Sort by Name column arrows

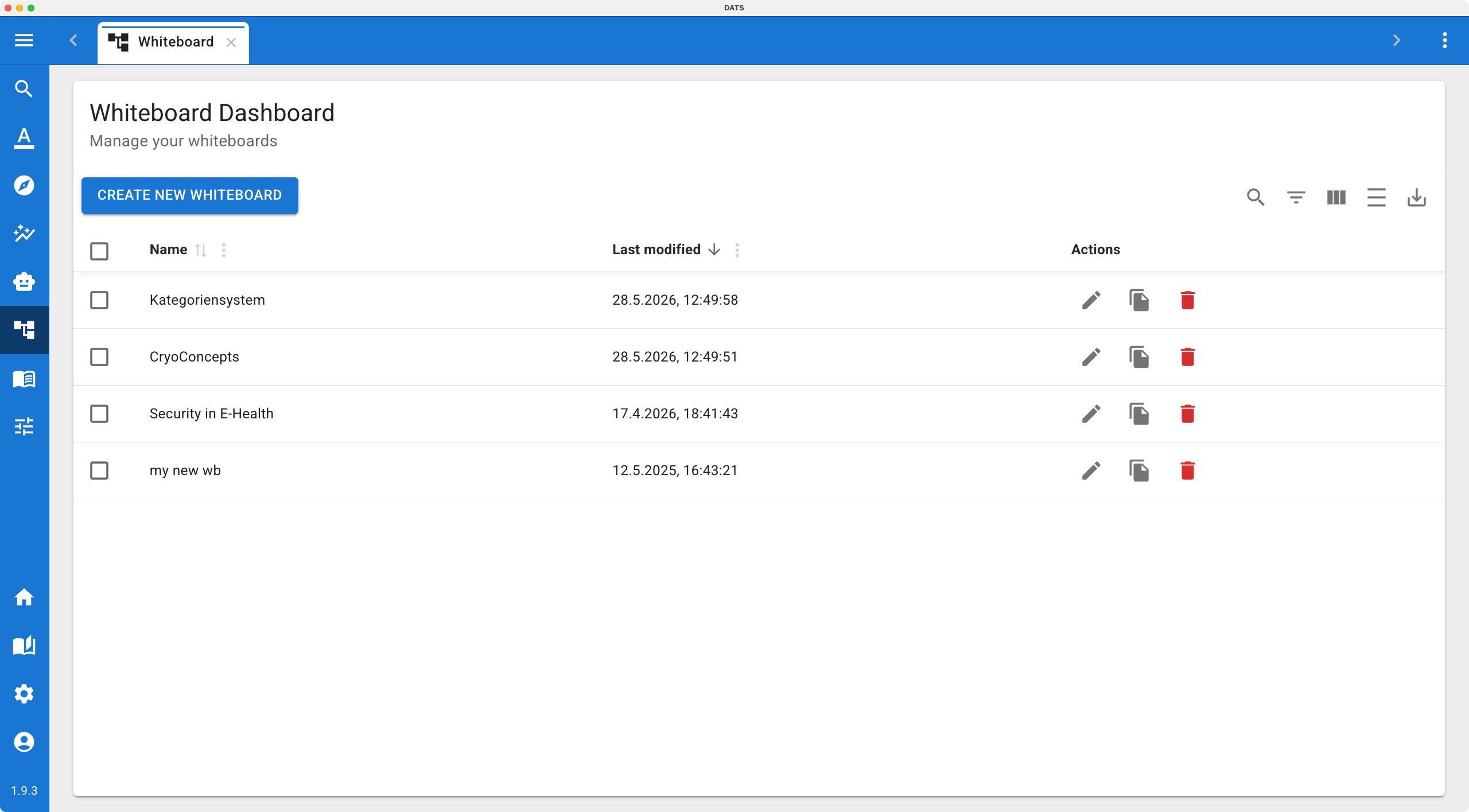pyautogui.click(x=200, y=250)
